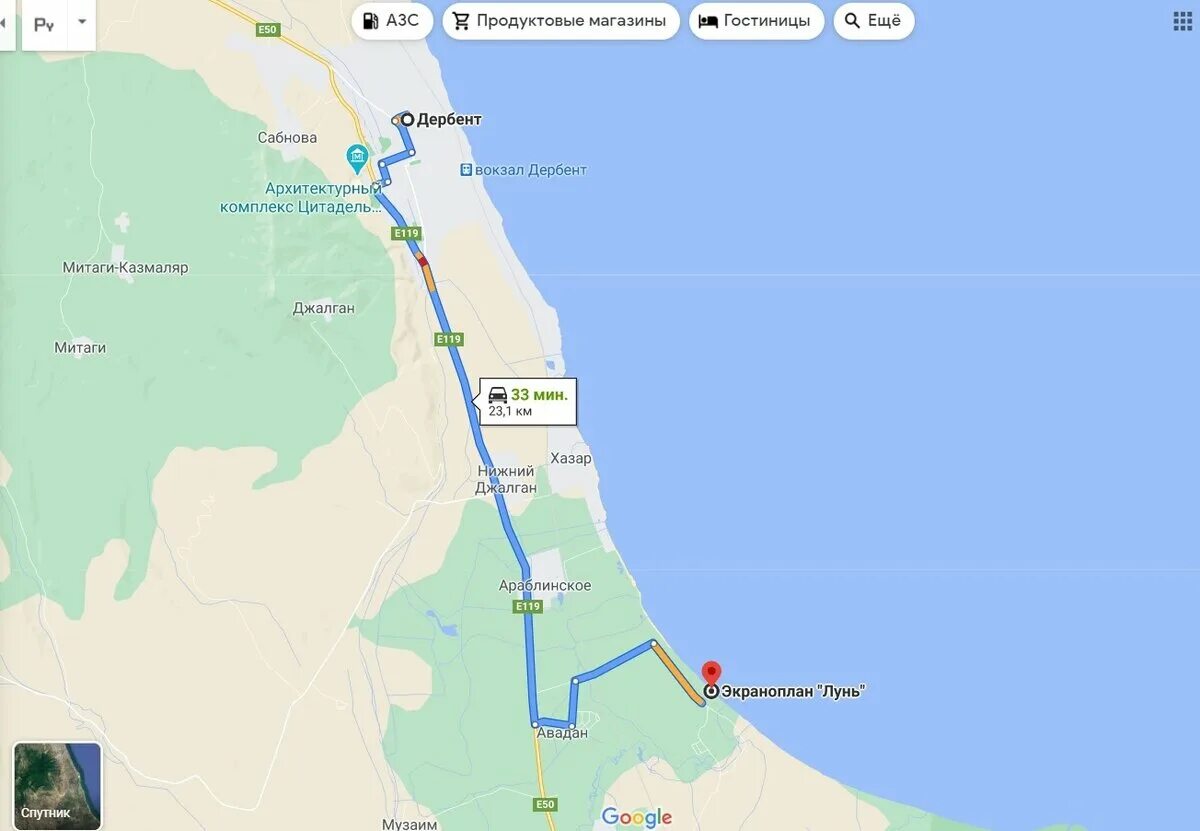1200x831 pixels.
Task: Click the Авадан village label
Action: click(563, 733)
